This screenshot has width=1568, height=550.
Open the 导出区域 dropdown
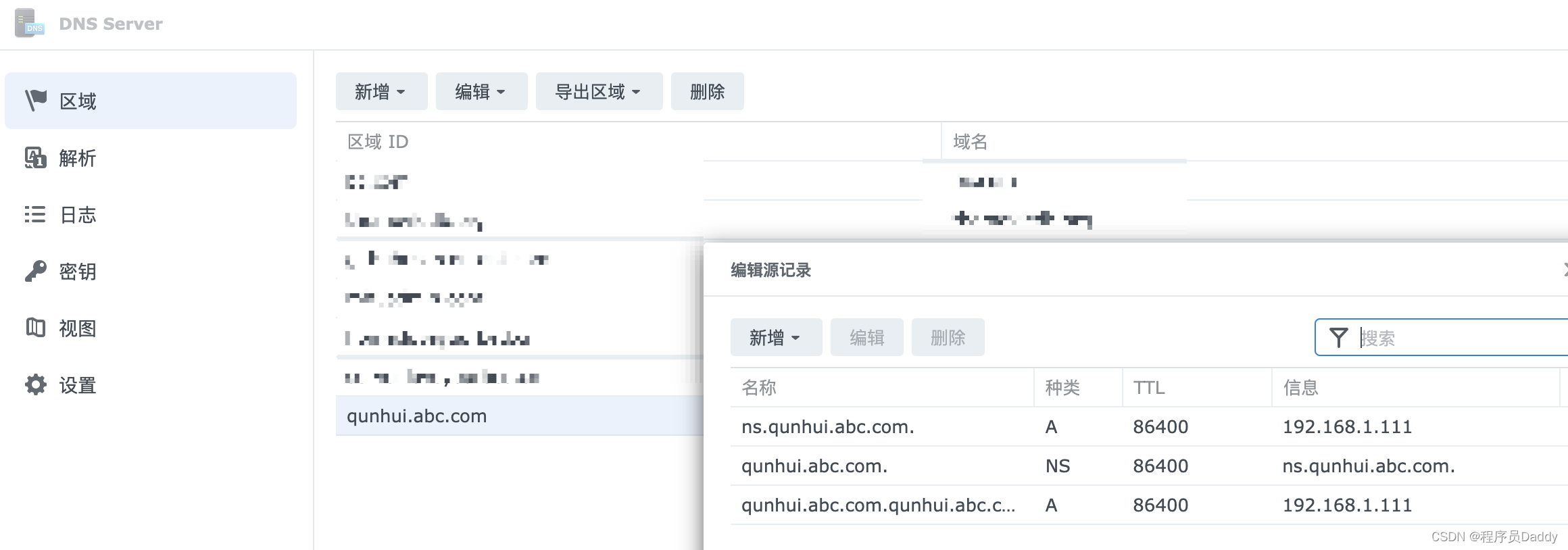click(599, 91)
